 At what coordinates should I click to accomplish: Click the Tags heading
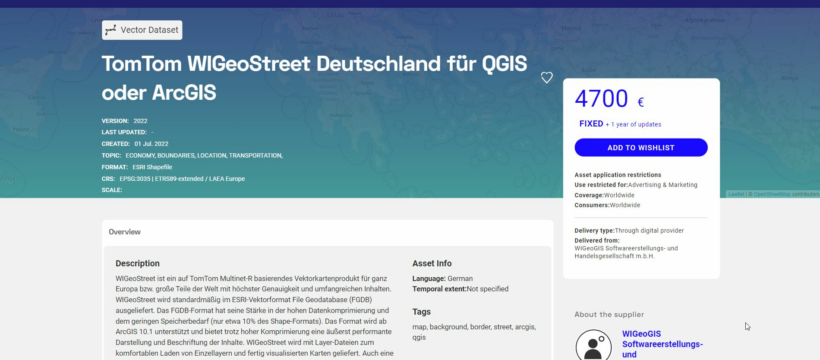click(422, 312)
